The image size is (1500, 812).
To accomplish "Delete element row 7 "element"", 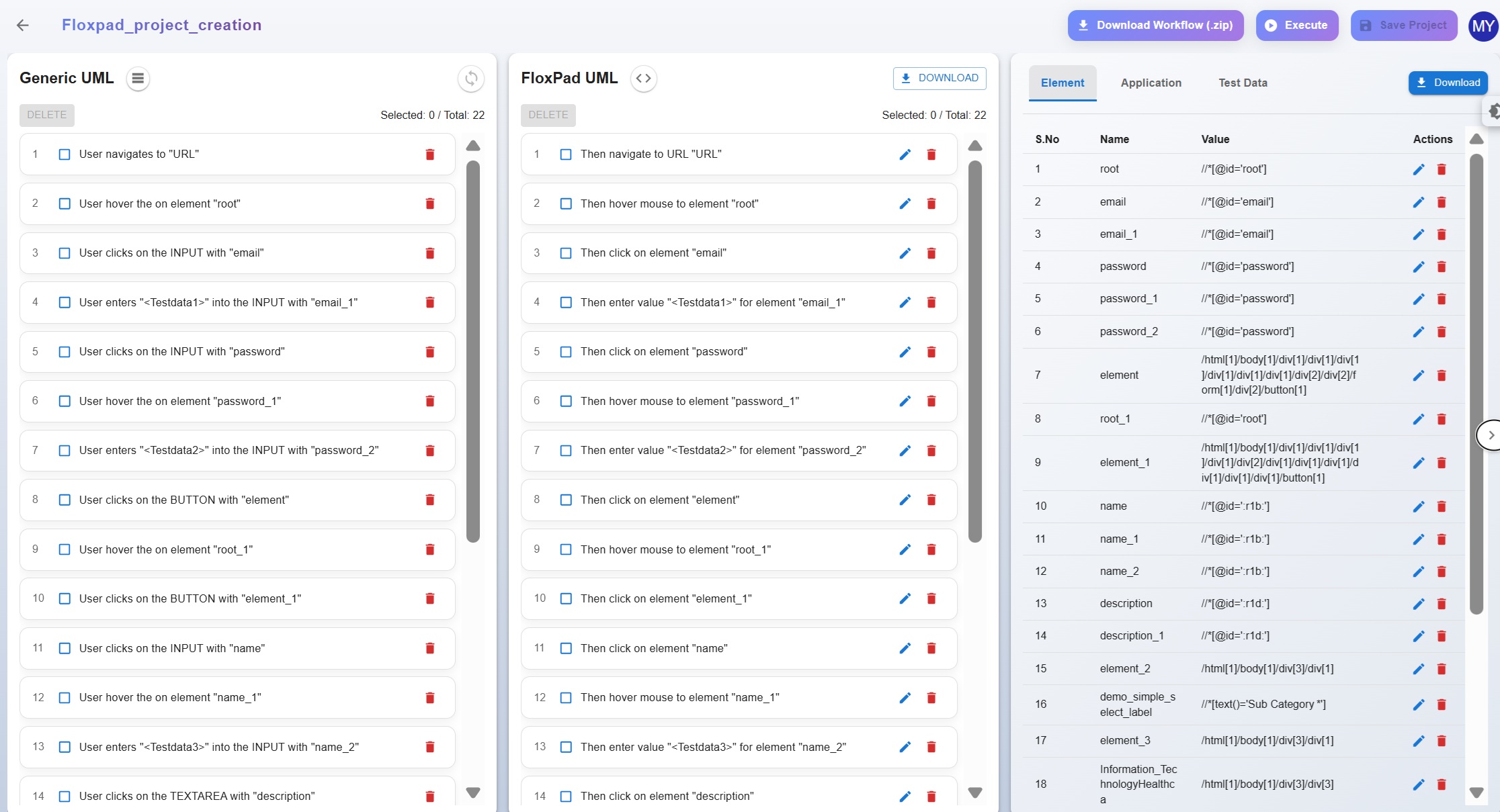I will [x=1442, y=375].
